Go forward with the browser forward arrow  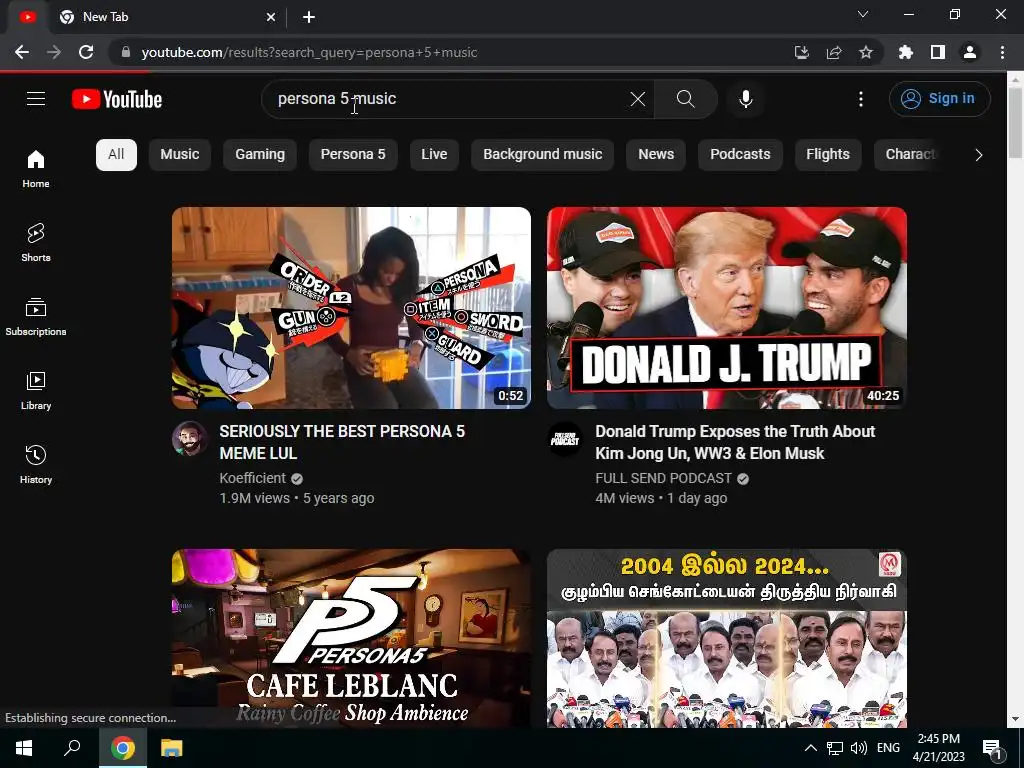[x=54, y=52]
